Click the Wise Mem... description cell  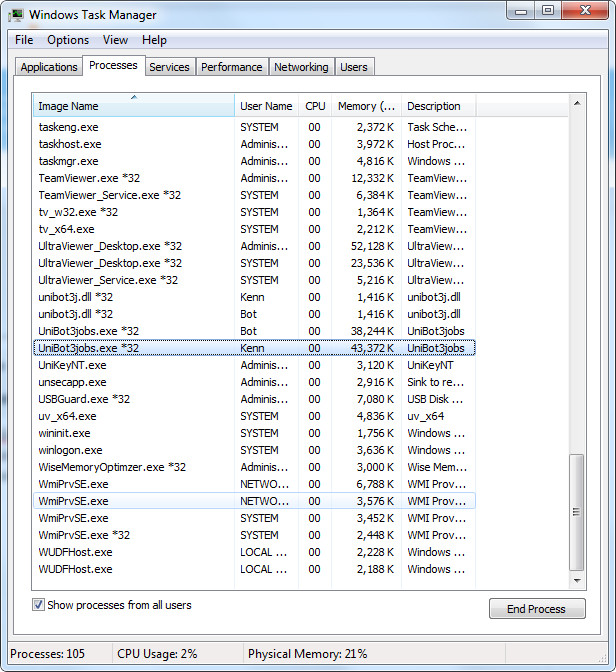(437, 467)
